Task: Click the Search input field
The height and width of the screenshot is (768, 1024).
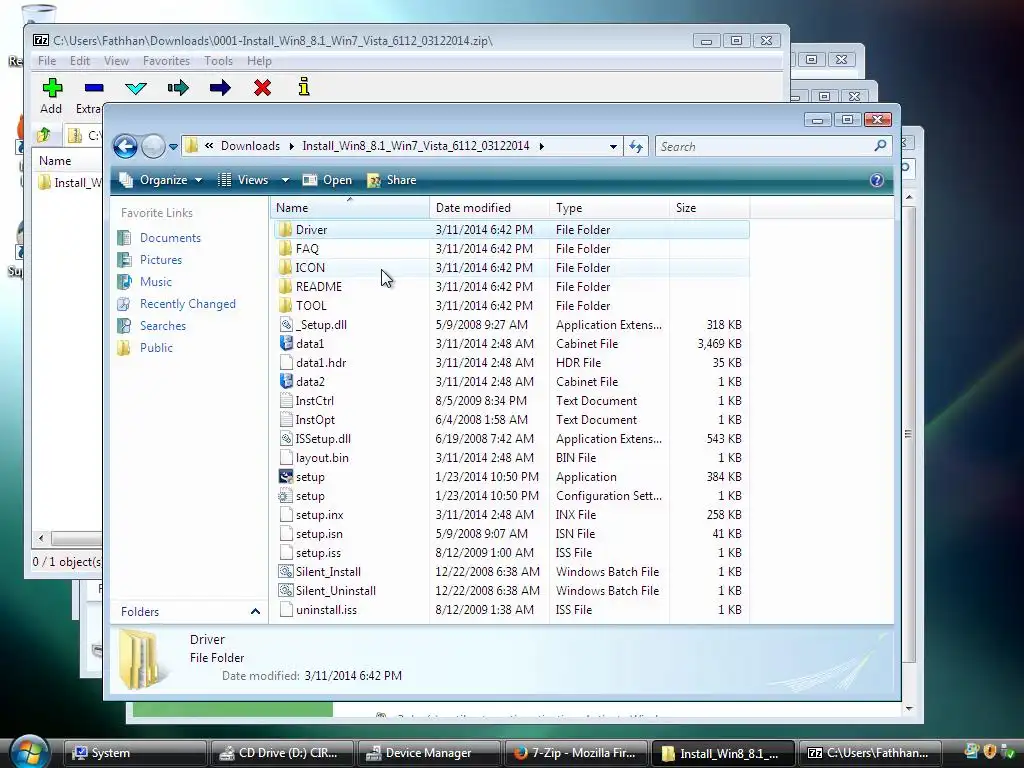Action: 764,146
